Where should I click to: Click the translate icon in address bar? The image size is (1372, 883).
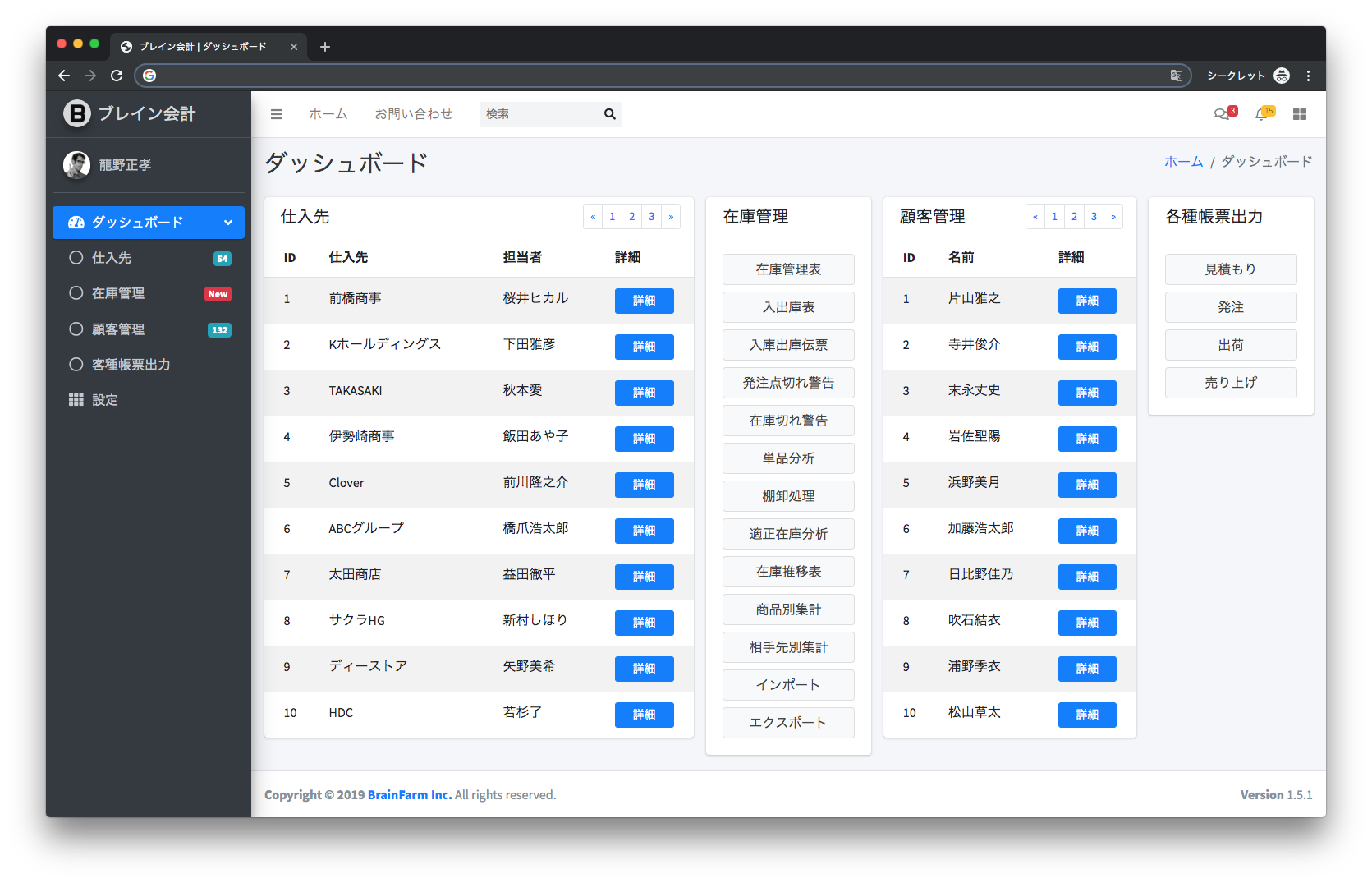[1177, 76]
